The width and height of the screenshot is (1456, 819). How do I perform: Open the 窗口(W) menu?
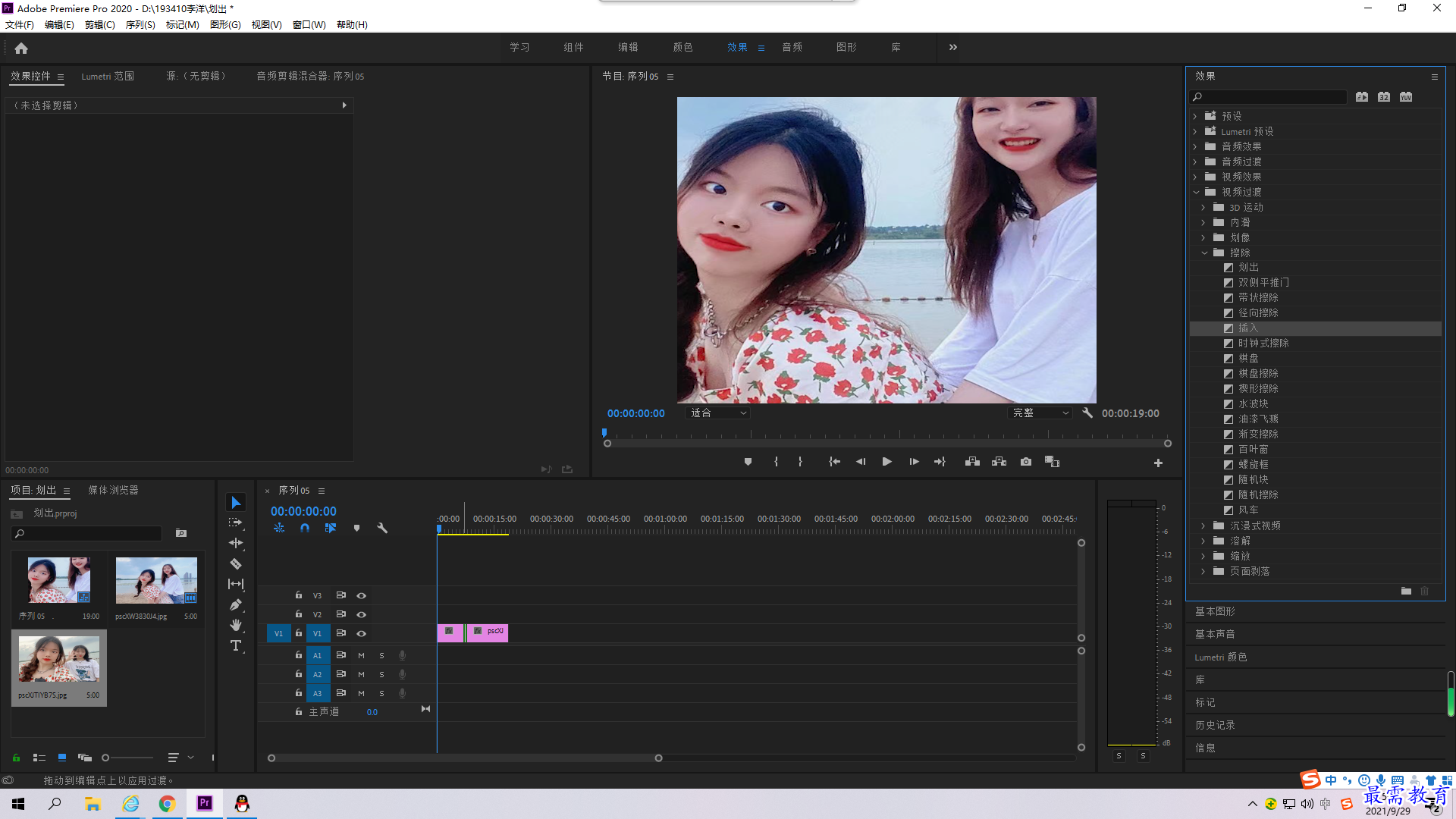click(x=309, y=25)
